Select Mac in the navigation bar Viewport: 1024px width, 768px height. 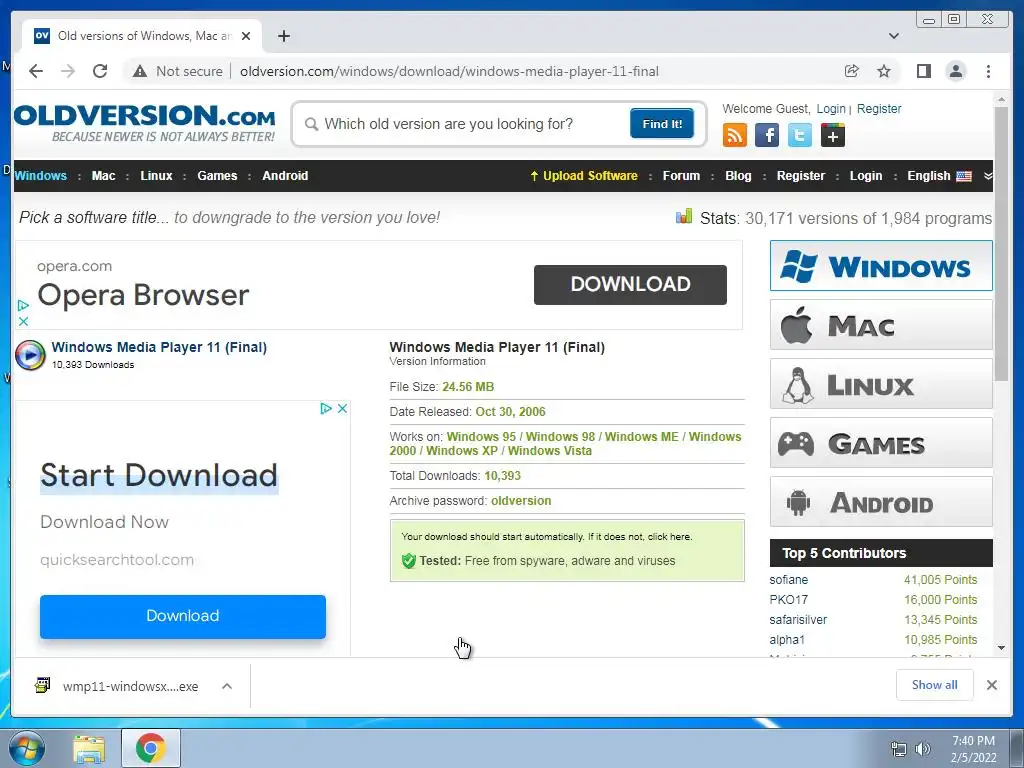coord(103,176)
